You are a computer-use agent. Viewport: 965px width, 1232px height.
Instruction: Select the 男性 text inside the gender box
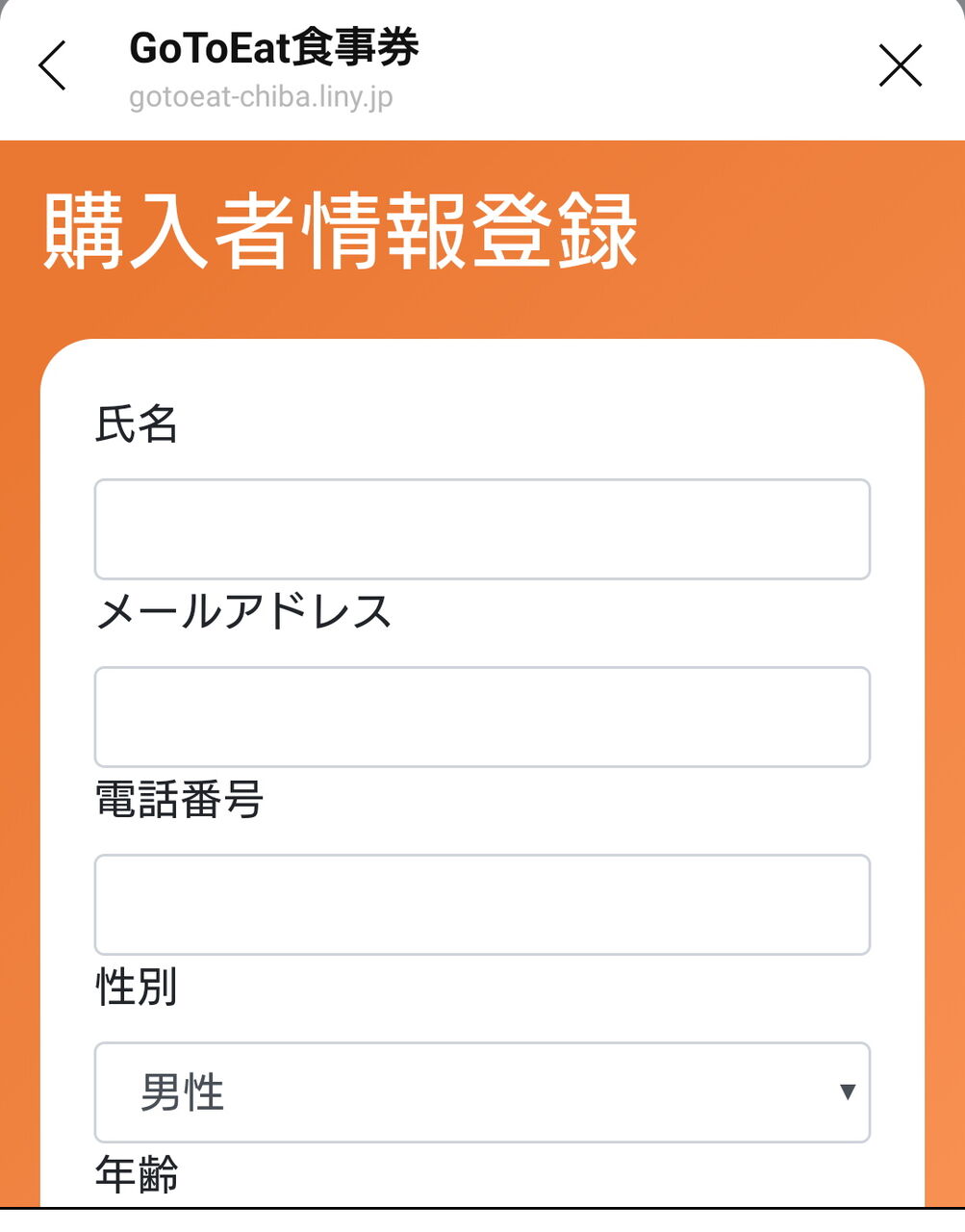click(x=183, y=1092)
